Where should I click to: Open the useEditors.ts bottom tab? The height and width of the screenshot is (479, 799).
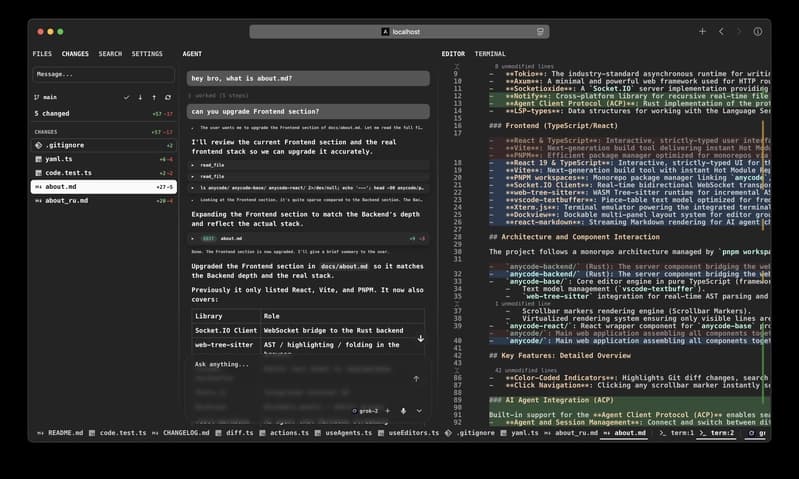pyautogui.click(x=408, y=433)
